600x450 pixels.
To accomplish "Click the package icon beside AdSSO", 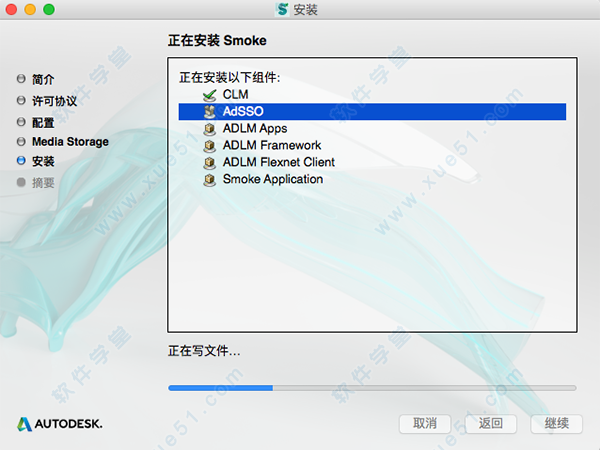I will pyautogui.click(x=209, y=111).
